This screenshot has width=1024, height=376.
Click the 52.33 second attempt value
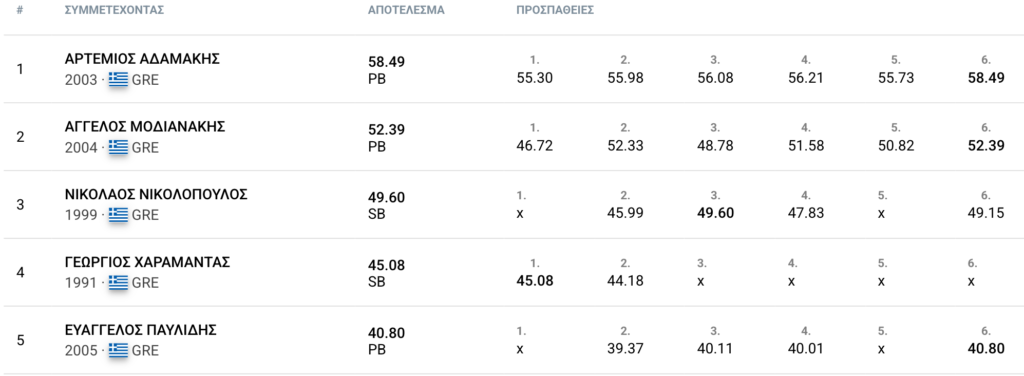click(625, 146)
